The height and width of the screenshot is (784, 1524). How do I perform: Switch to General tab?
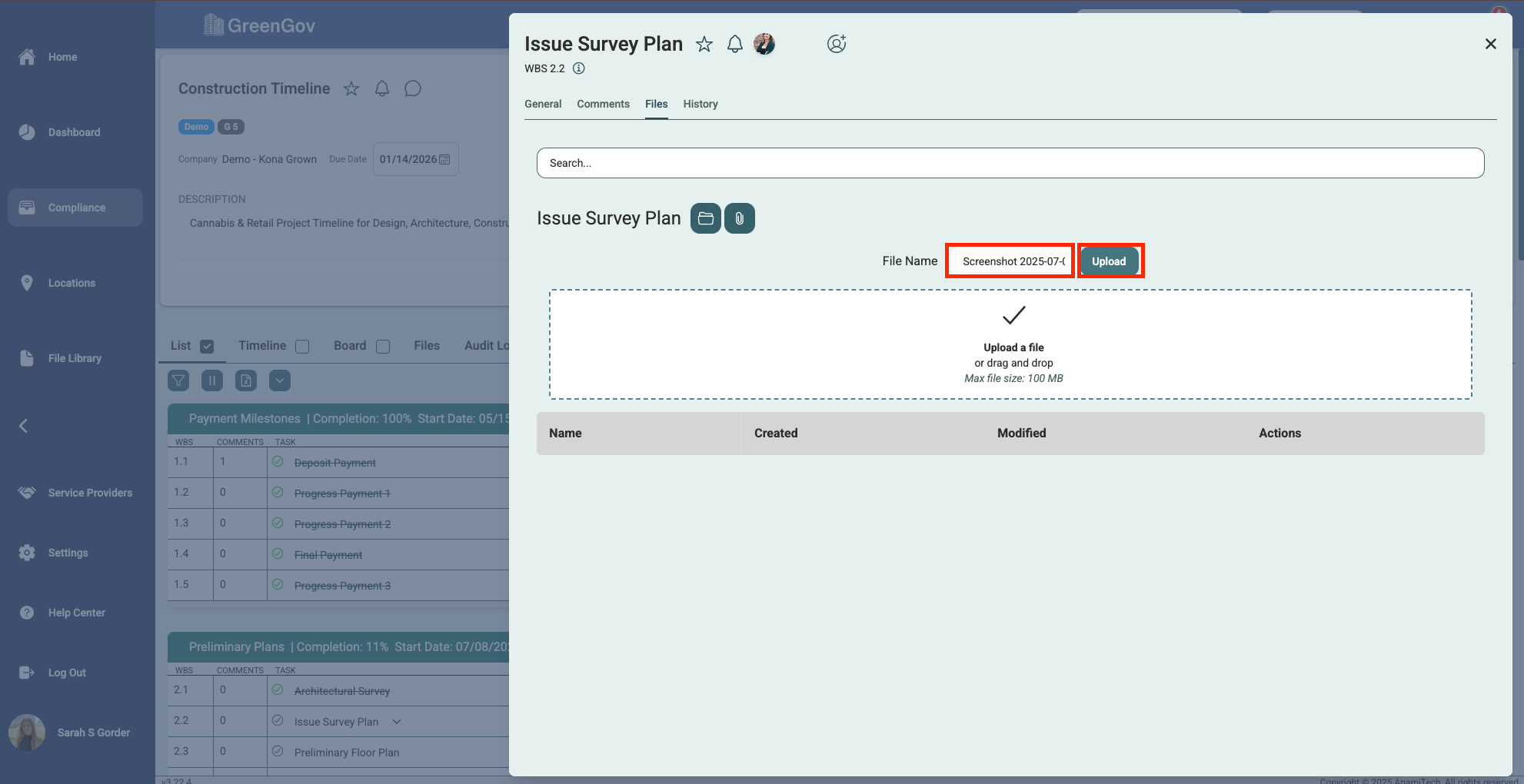tap(543, 104)
